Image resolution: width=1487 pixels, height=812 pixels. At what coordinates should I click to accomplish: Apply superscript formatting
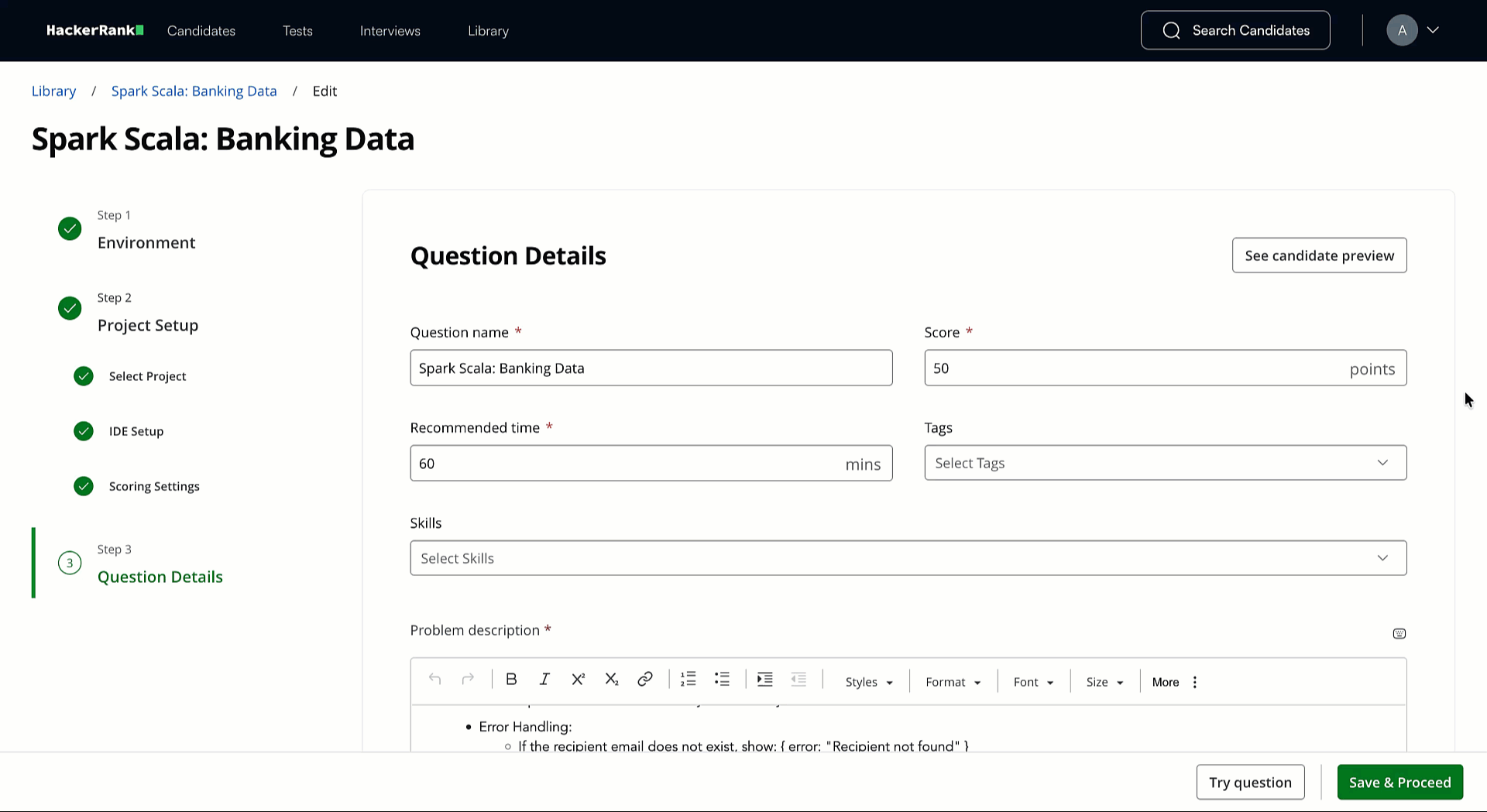[578, 680]
